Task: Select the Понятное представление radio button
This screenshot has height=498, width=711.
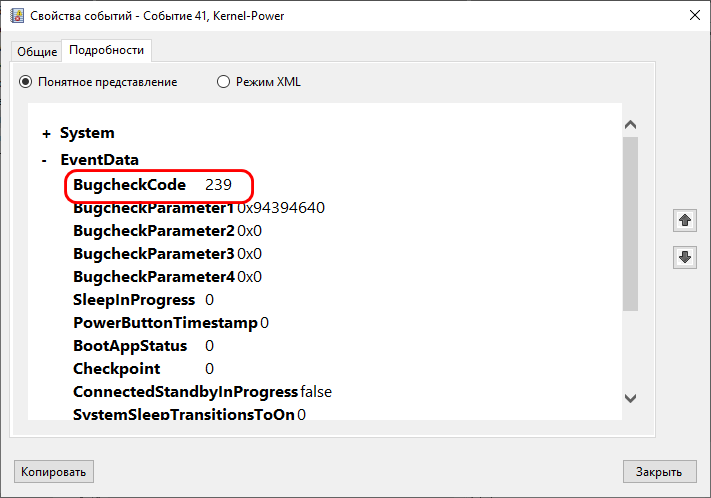Action: (25, 82)
